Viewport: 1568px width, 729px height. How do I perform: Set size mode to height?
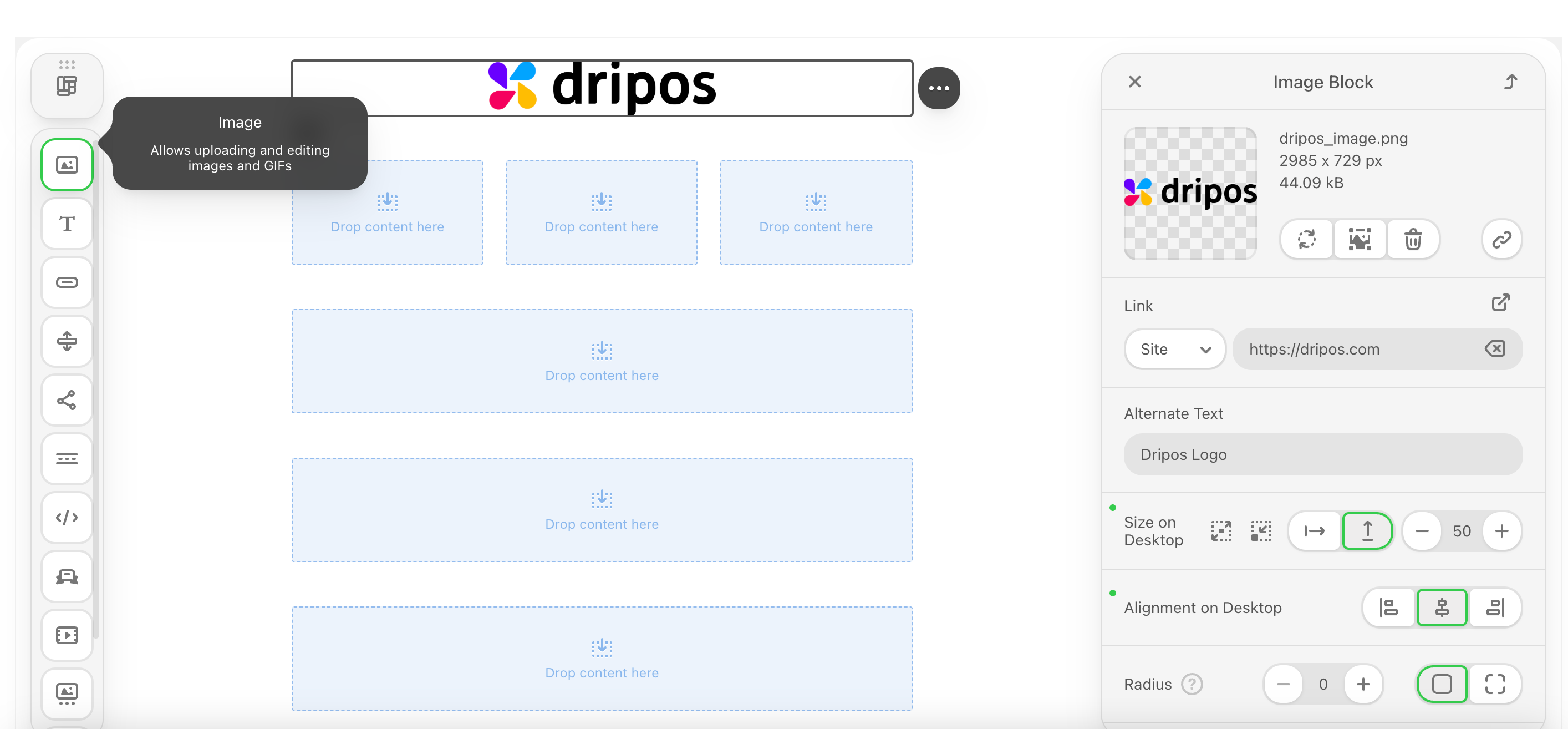coord(1367,530)
